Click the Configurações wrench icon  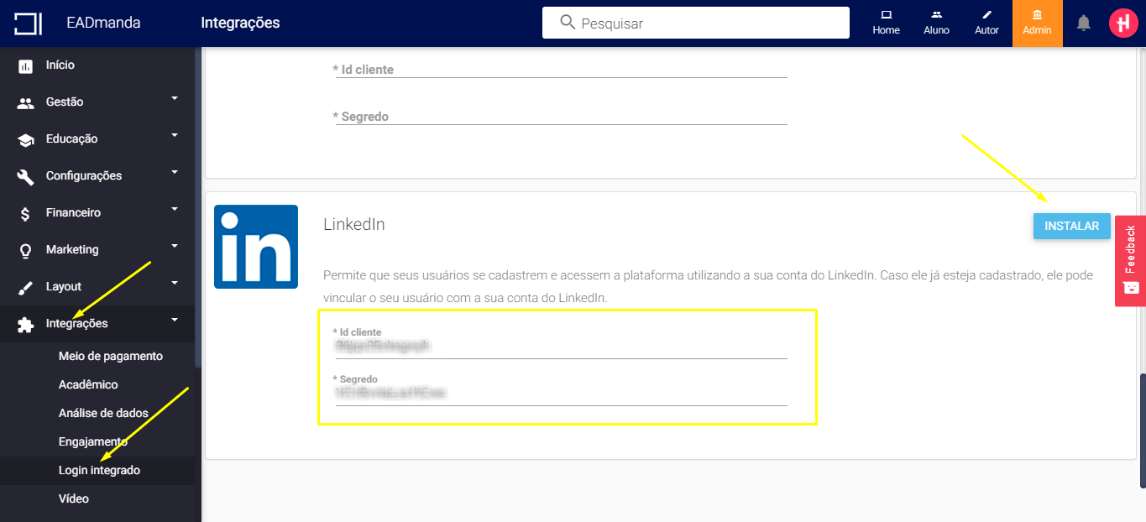click(26, 177)
